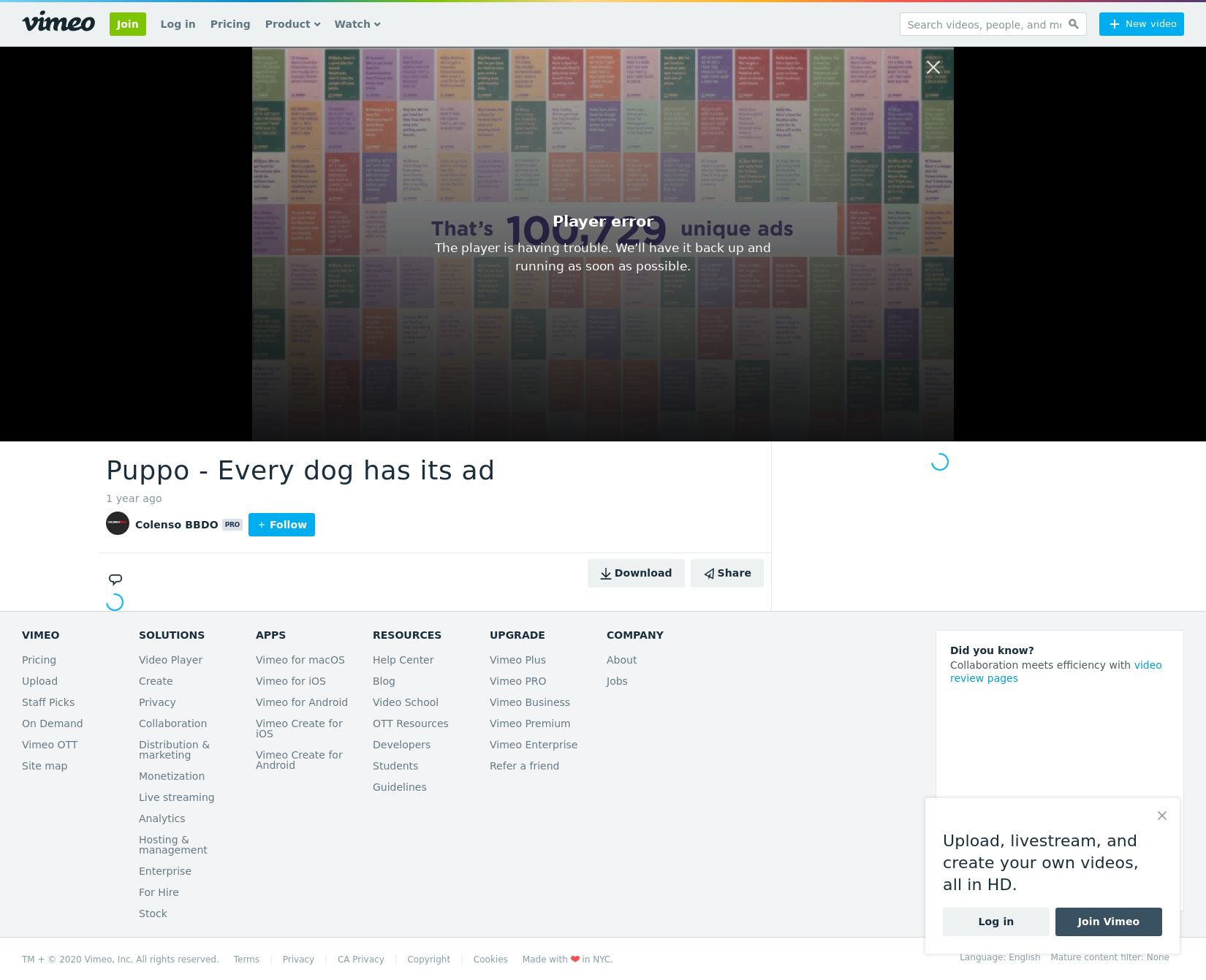Click the Colenso BBDO avatar
The image size is (1206, 980).
click(x=118, y=524)
